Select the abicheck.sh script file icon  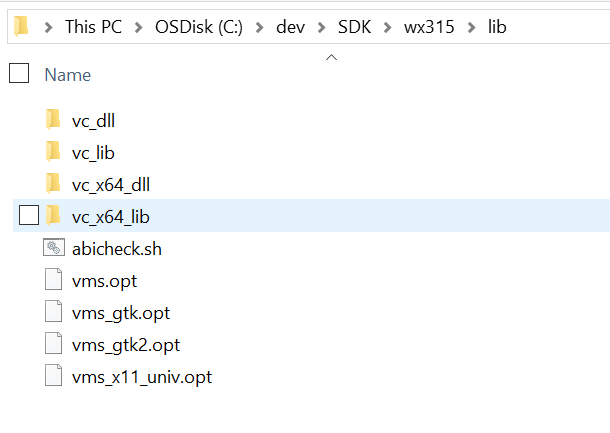[x=54, y=247]
